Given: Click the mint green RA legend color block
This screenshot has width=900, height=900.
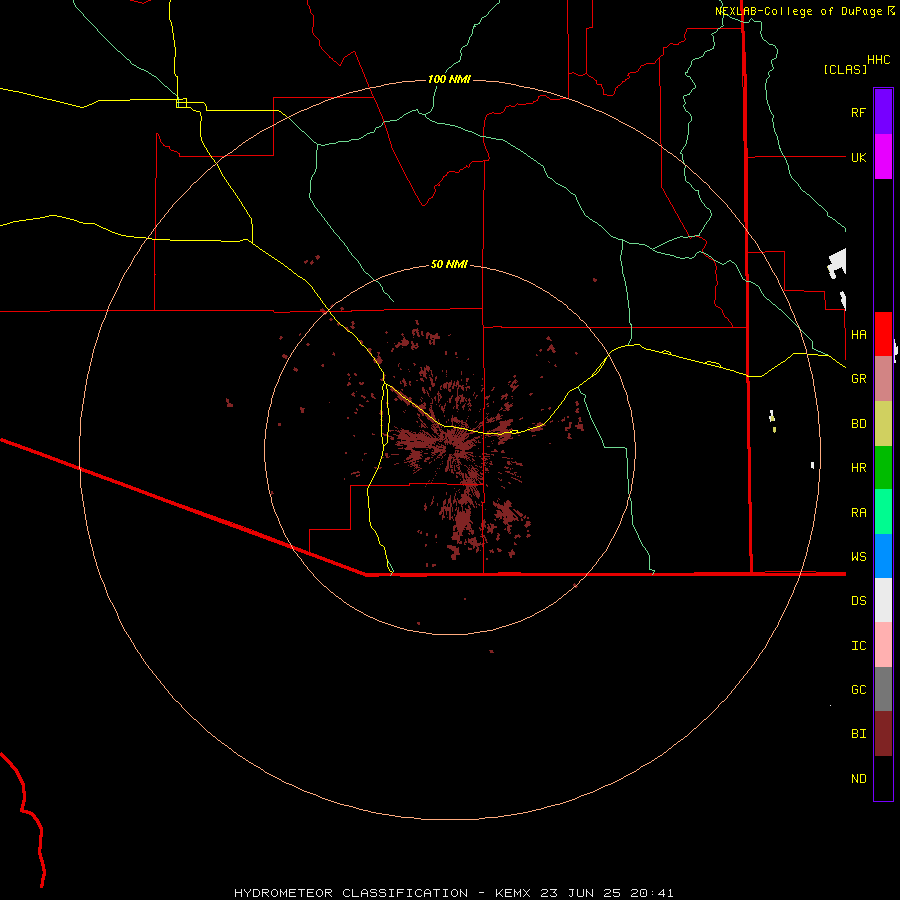Looking at the screenshot, I should click(x=883, y=512).
